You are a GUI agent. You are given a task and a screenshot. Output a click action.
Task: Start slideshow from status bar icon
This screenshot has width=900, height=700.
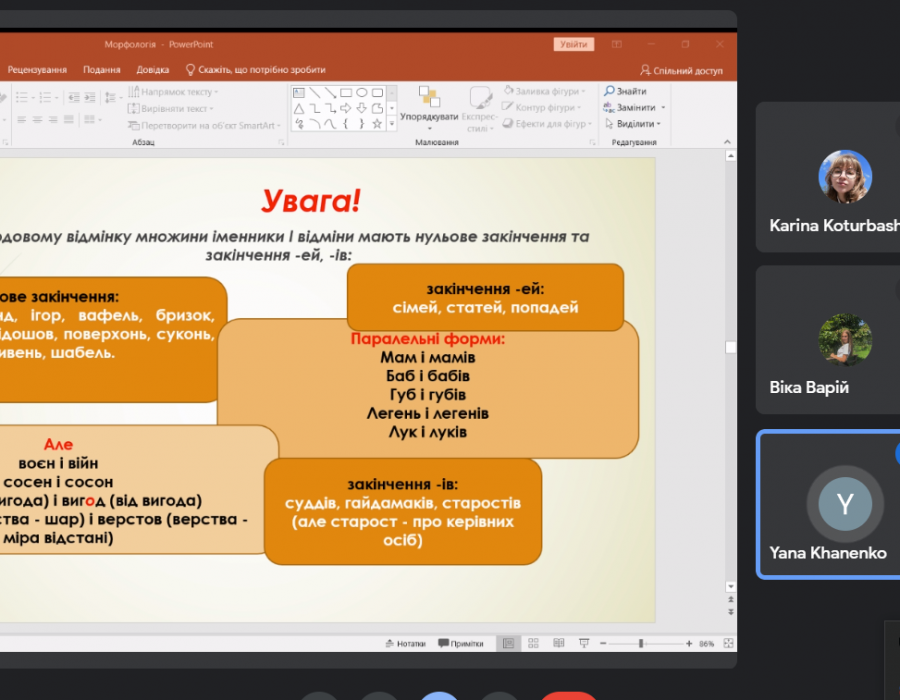(x=584, y=644)
